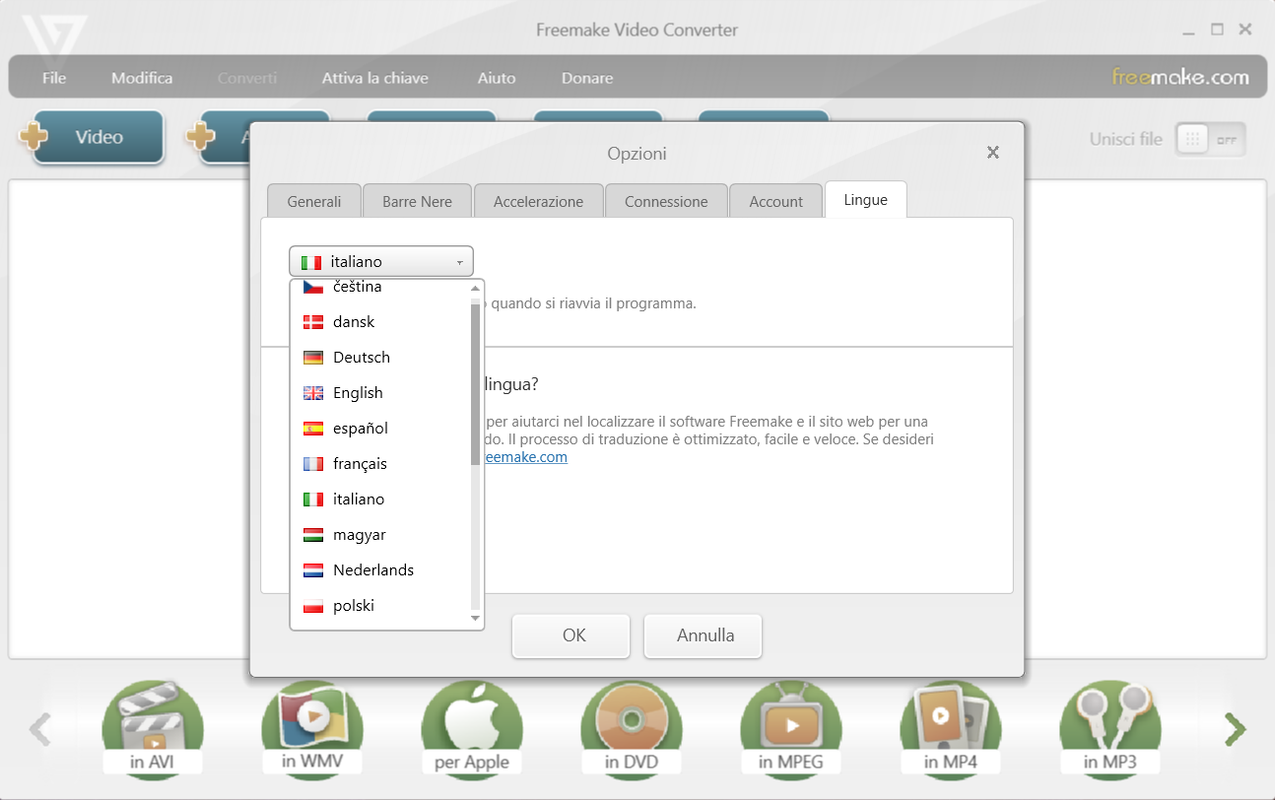Click the Polish flag beside polski
This screenshot has width=1275, height=800.
313,606
